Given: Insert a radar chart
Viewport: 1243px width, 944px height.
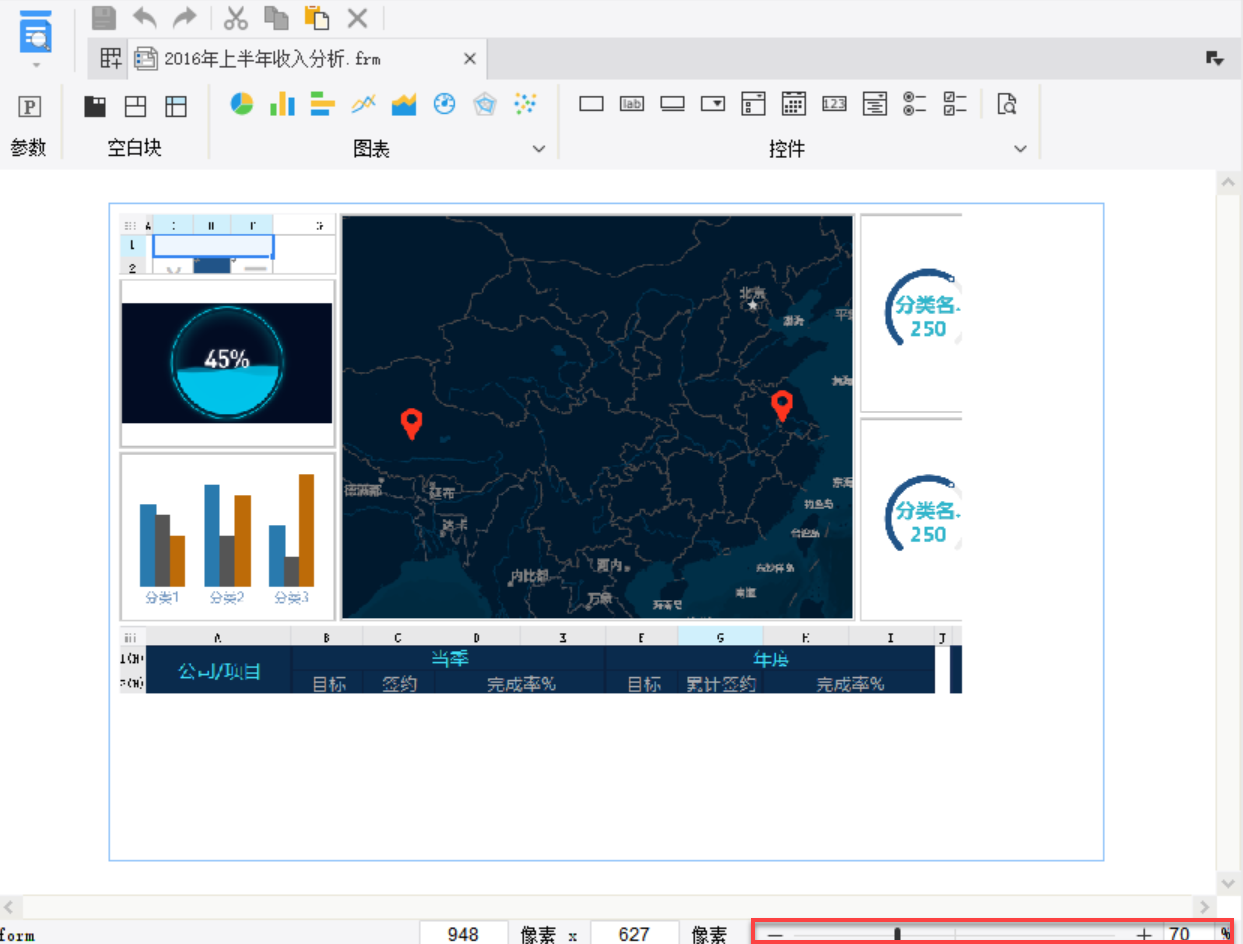Looking at the screenshot, I should pyautogui.click(x=485, y=104).
